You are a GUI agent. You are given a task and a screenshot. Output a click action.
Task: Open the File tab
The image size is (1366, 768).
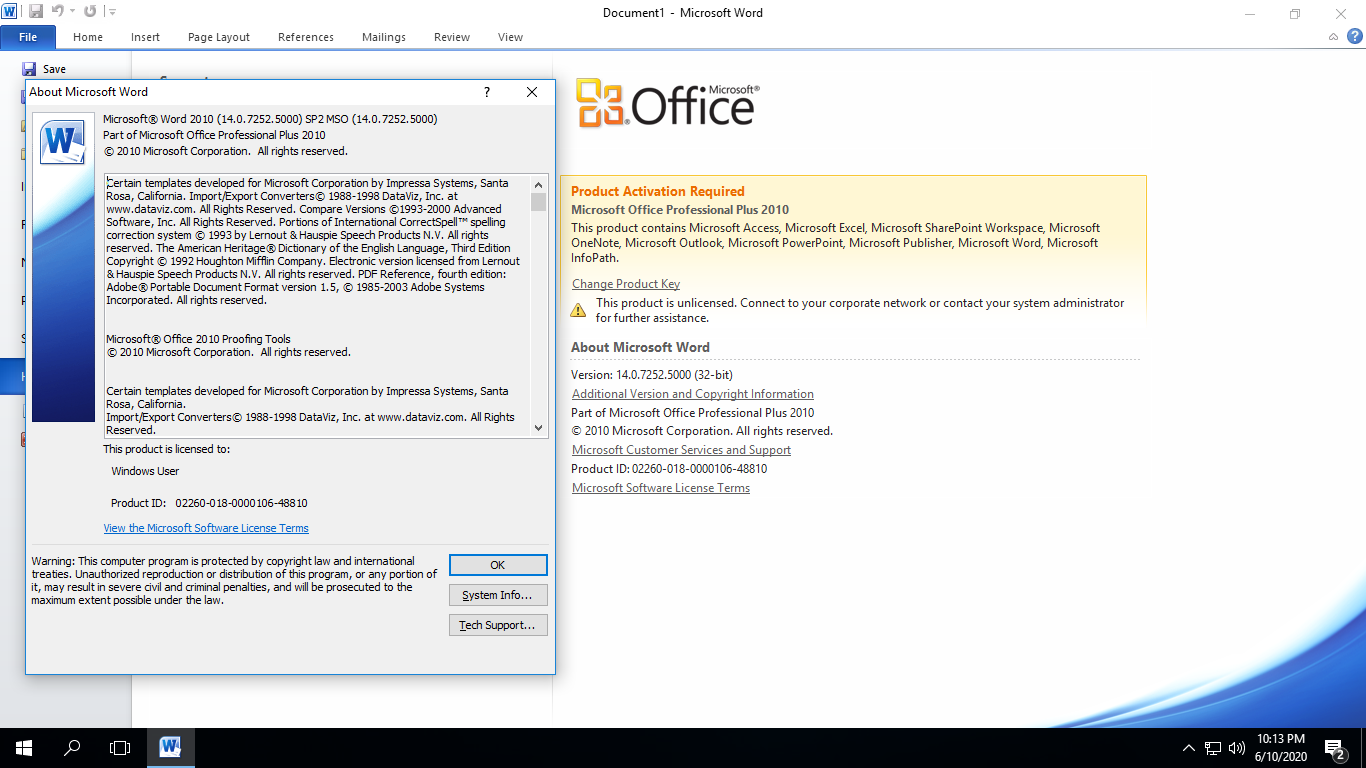[28, 37]
